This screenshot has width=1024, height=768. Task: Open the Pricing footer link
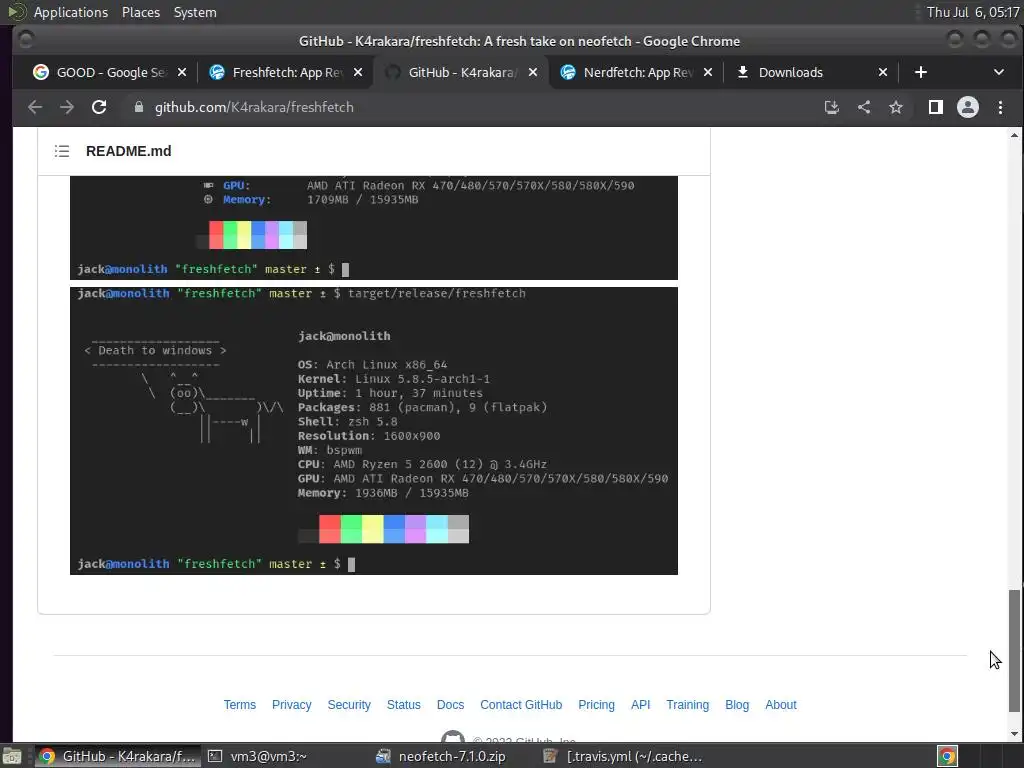596,705
